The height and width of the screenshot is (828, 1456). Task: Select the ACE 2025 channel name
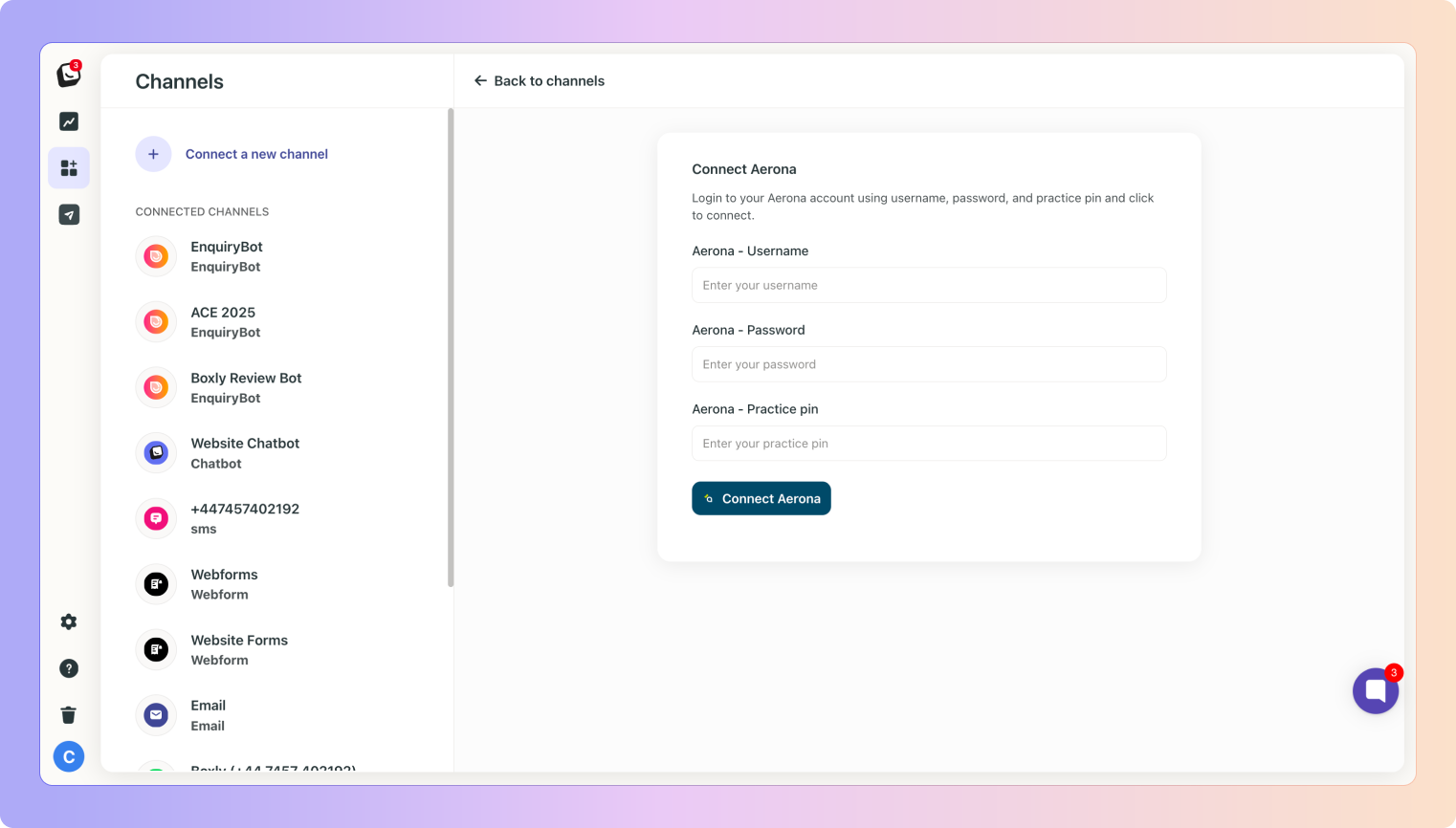pos(223,313)
